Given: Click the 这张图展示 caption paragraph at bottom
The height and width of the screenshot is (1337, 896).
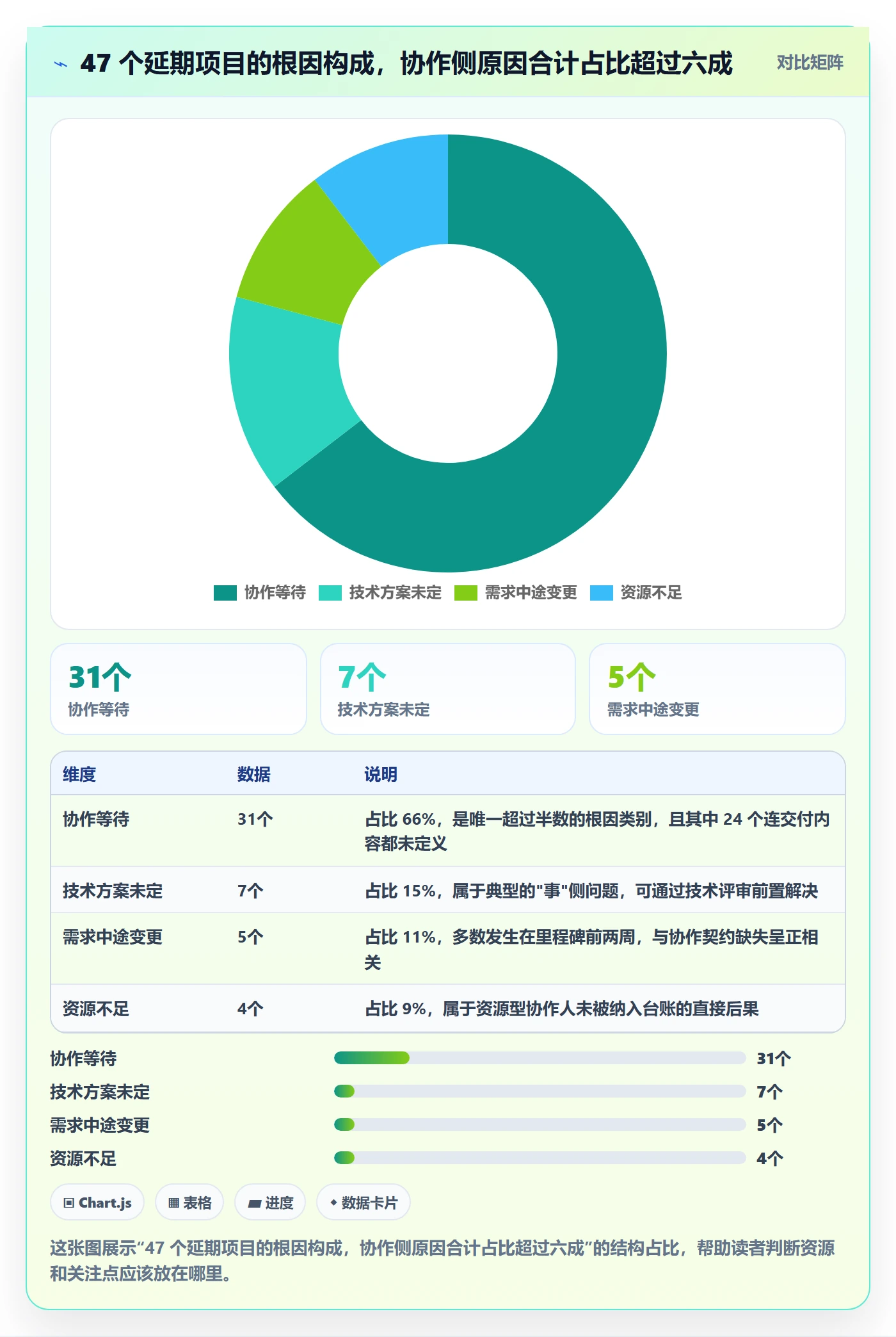Looking at the screenshot, I should 443,1260.
